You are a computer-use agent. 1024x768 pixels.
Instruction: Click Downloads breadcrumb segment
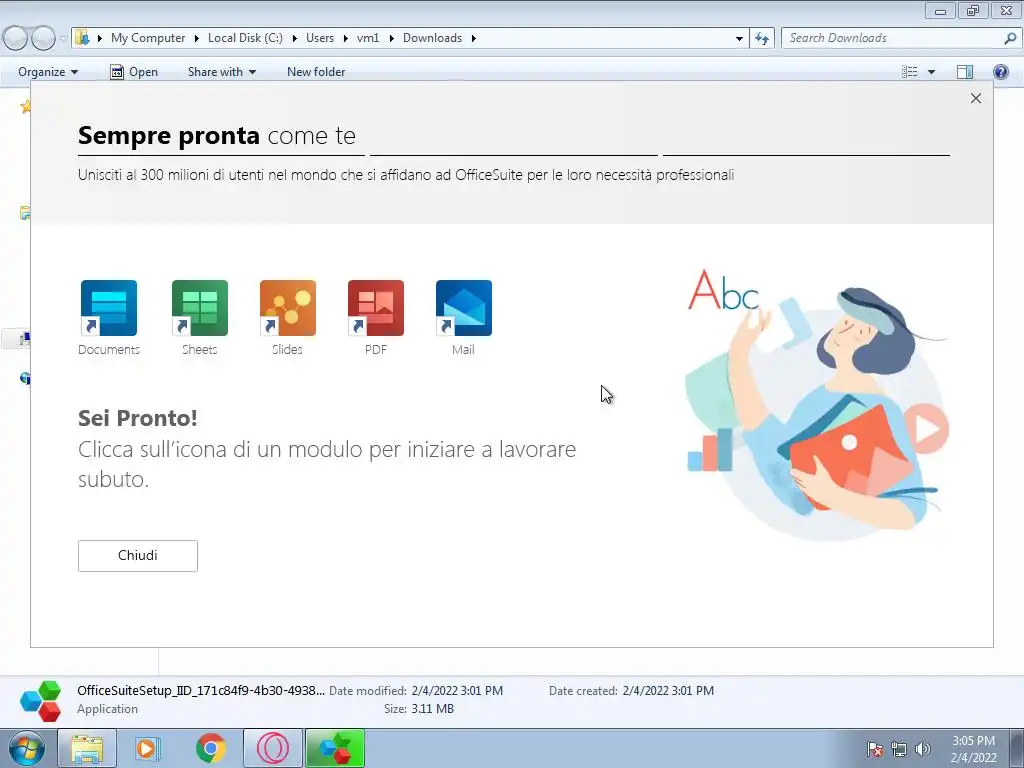pos(432,38)
